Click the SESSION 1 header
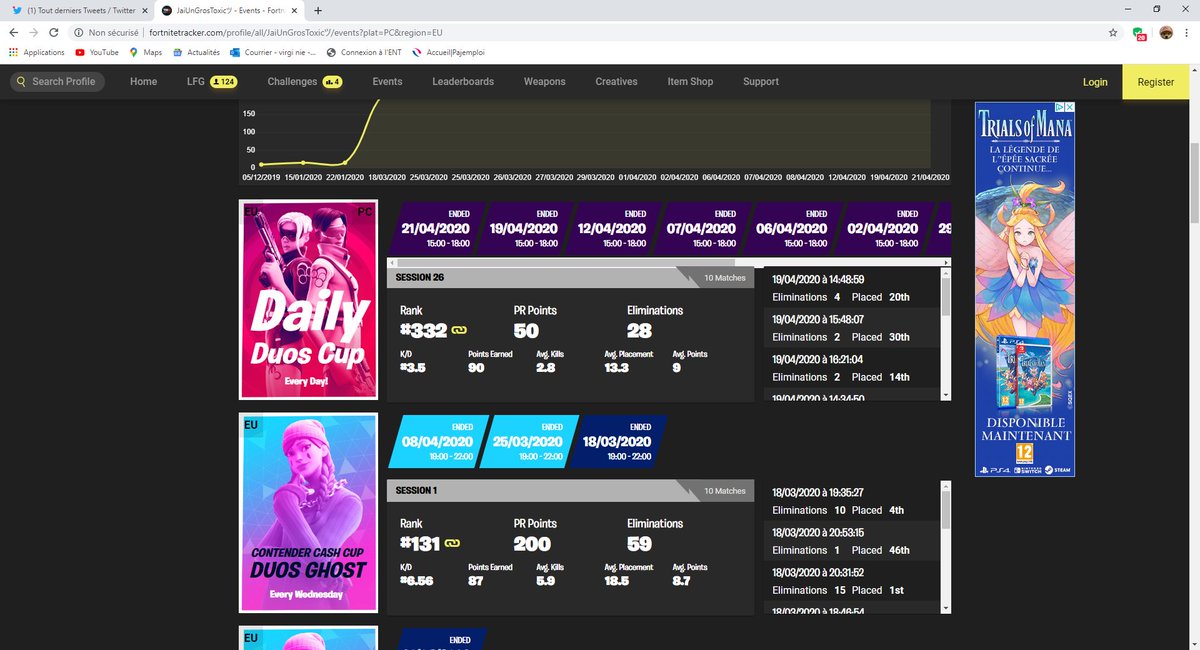Image resolution: width=1200 pixels, height=650 pixels. coord(570,491)
